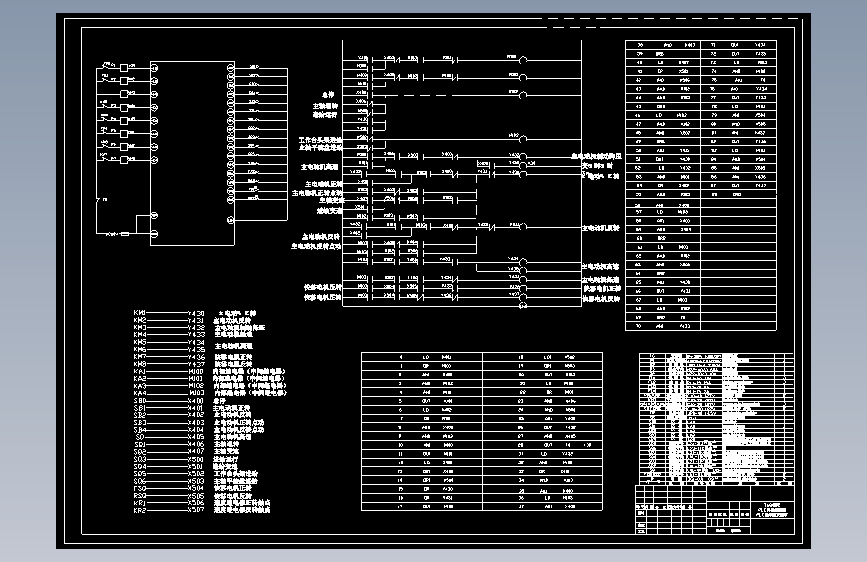Image resolution: width=867 pixels, height=562 pixels.
Task: Select the X505 input address
Action: [x=196, y=496]
